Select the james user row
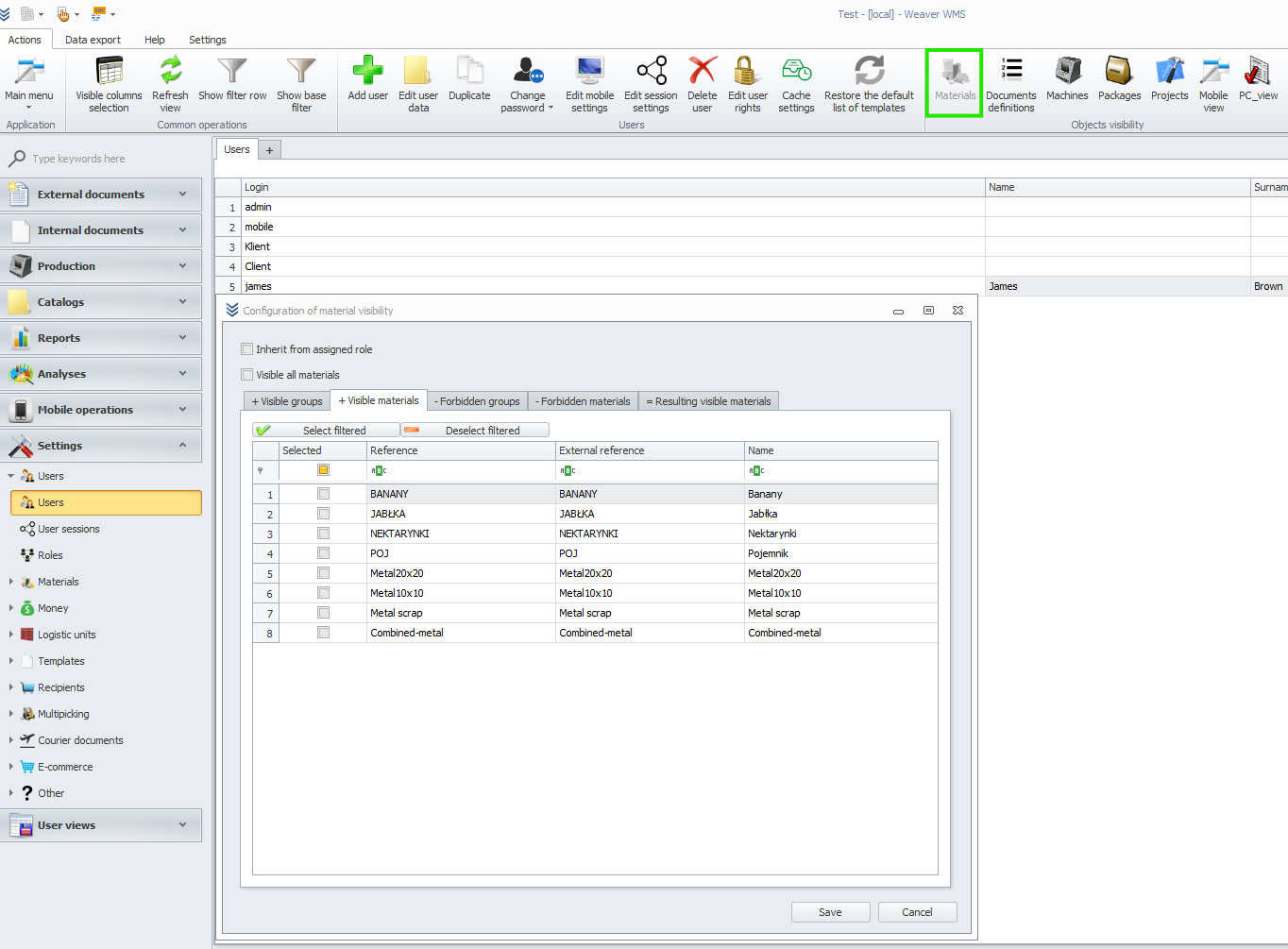 pos(751,286)
